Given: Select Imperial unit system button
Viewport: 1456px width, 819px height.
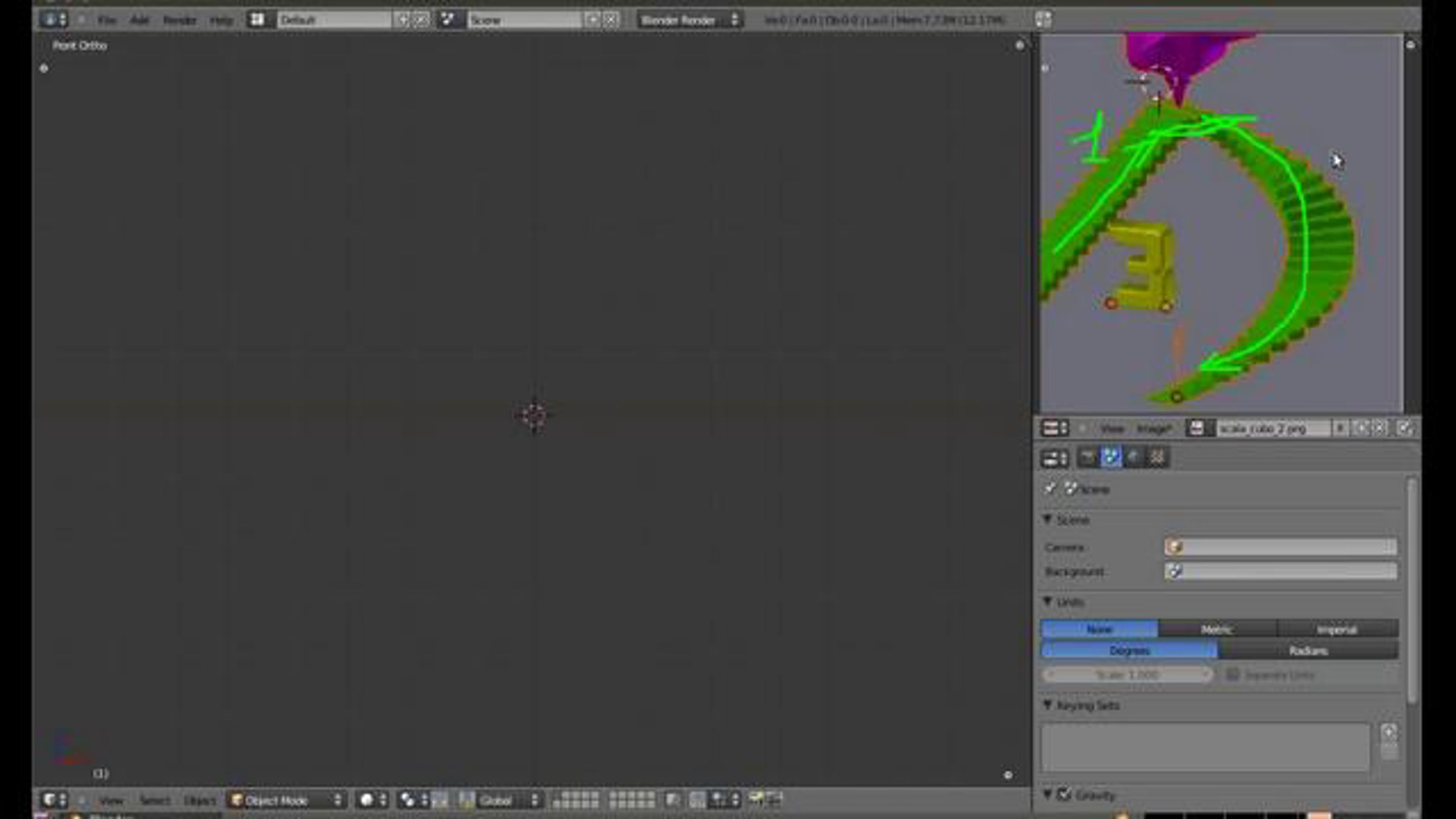Looking at the screenshot, I should coord(1336,629).
